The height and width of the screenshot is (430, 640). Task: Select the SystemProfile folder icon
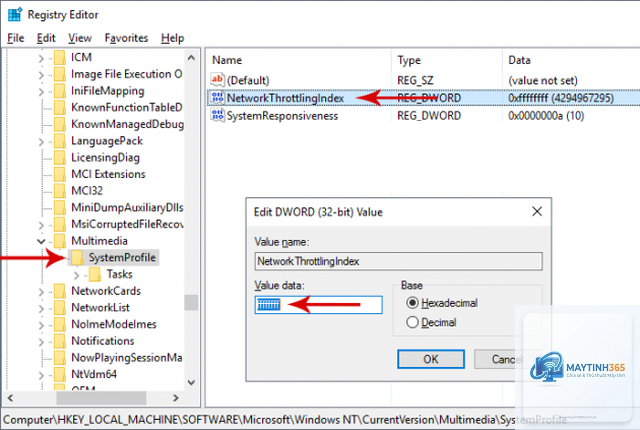77,258
